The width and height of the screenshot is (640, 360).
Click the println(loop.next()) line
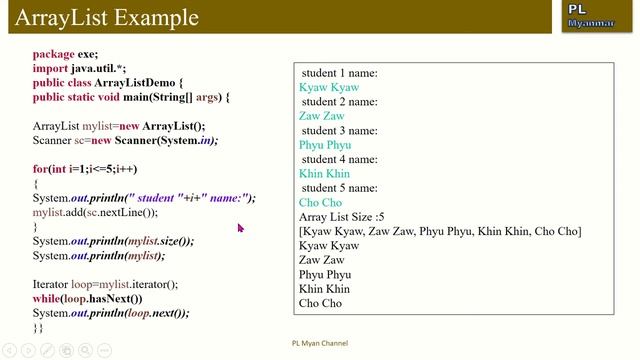[x=111, y=313]
